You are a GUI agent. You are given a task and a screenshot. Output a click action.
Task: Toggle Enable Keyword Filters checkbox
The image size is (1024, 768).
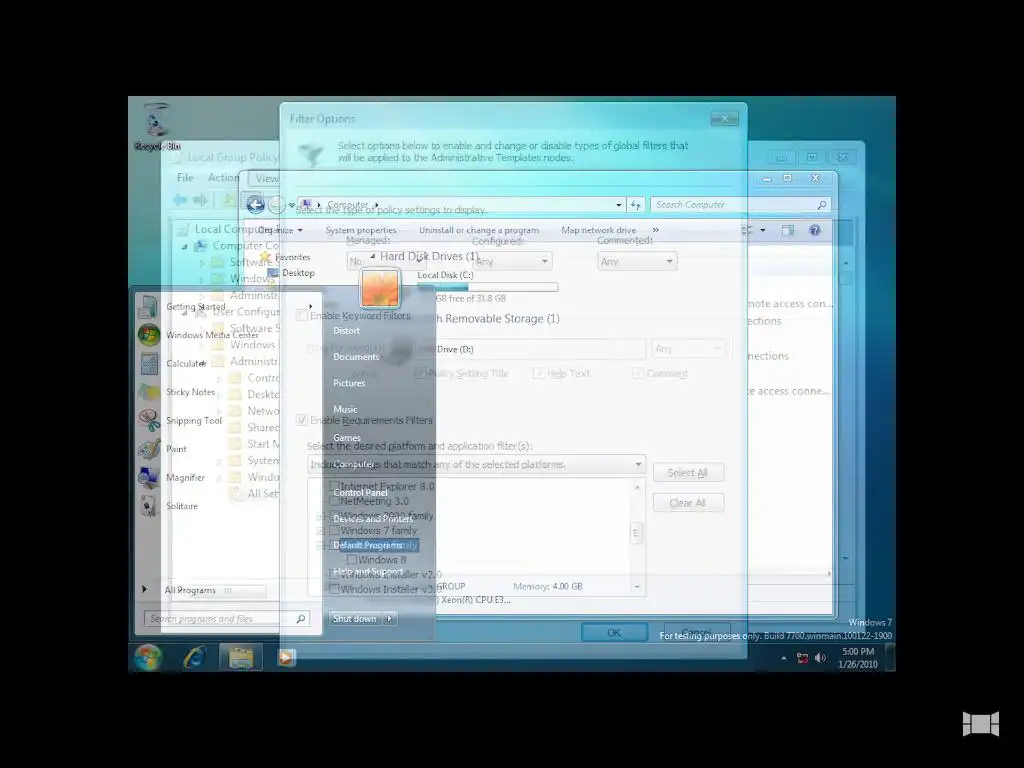point(301,315)
